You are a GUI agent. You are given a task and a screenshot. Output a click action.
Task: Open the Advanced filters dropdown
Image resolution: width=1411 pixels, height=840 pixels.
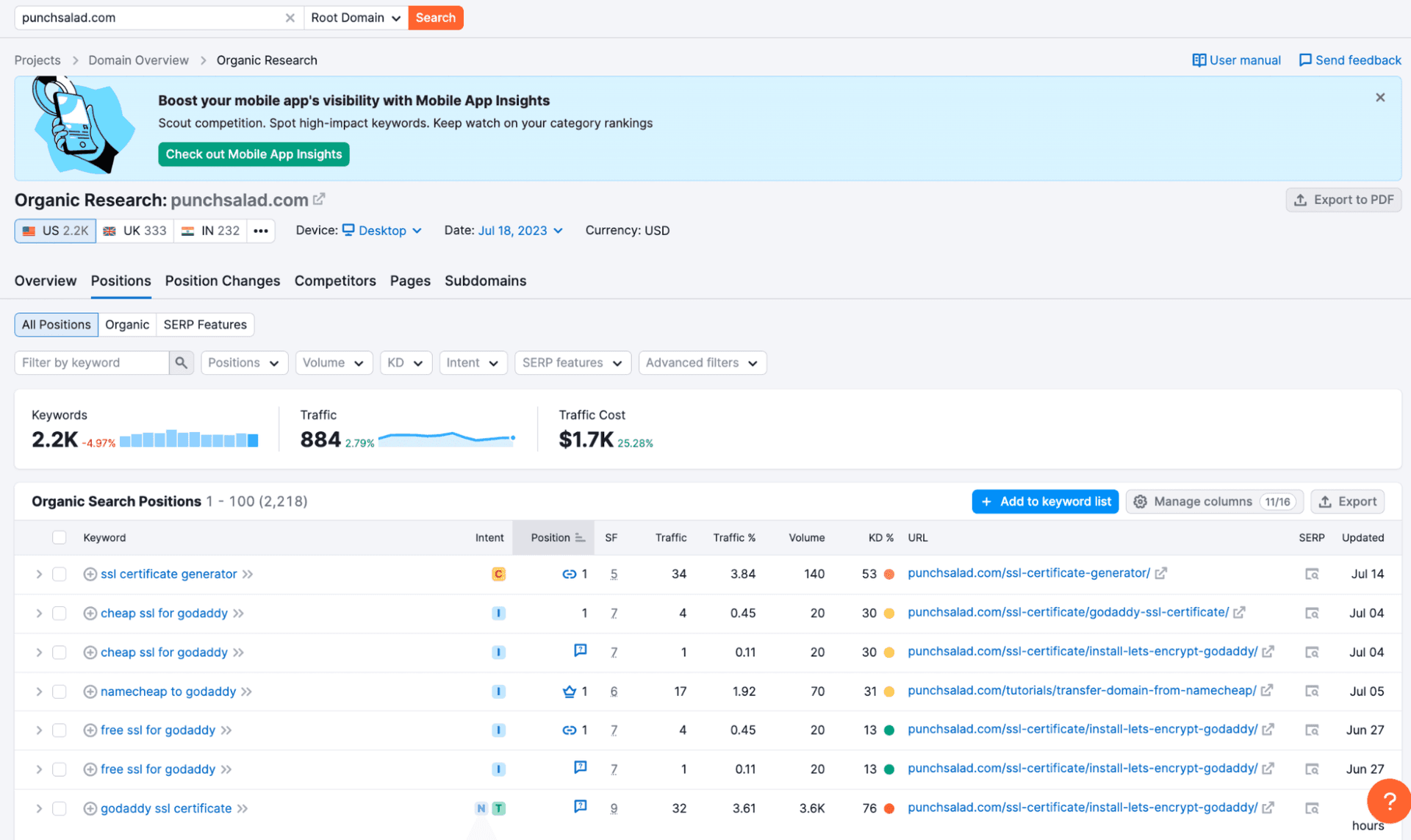pyautogui.click(x=702, y=362)
